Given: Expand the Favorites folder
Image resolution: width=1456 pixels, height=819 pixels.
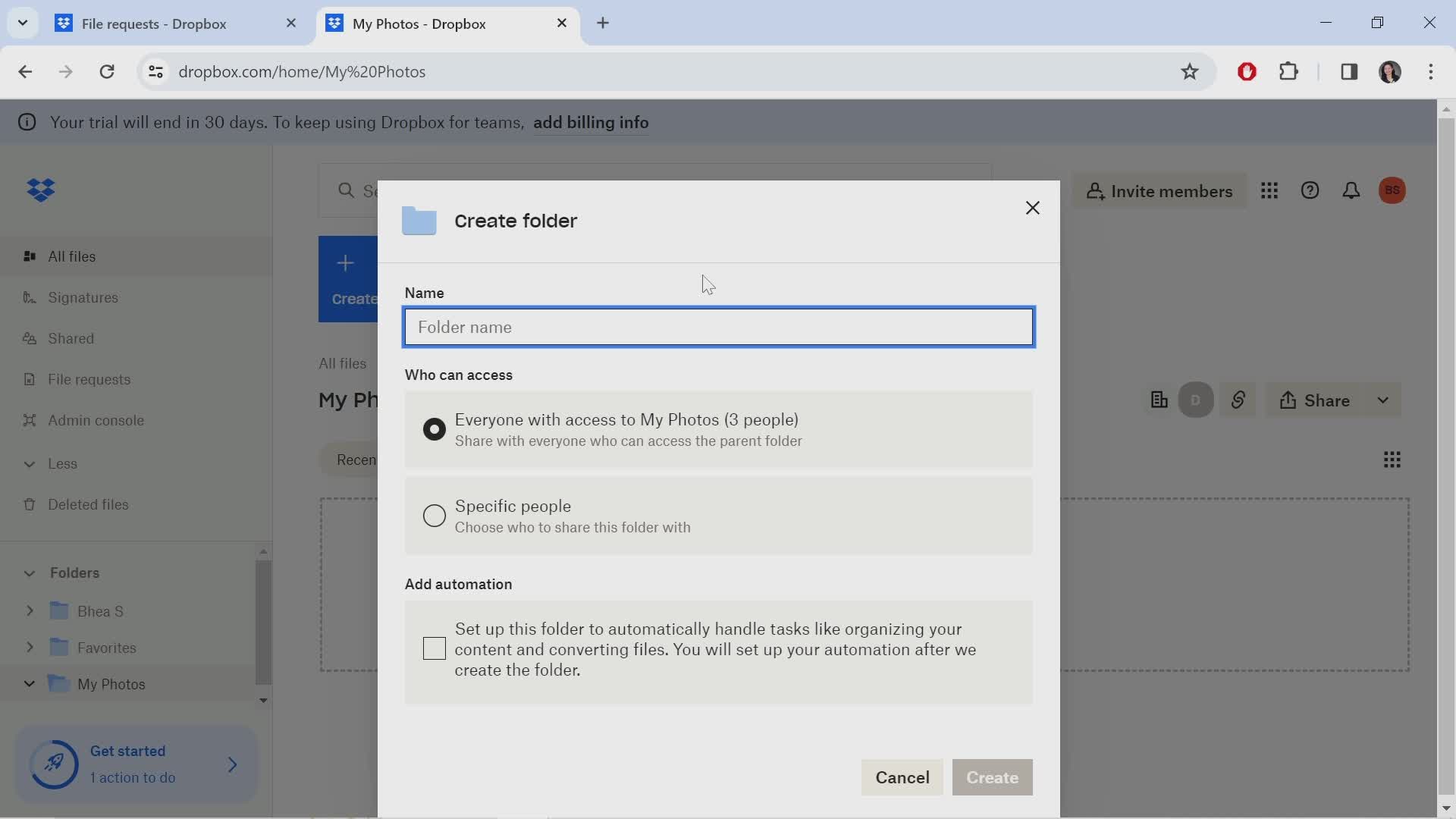Looking at the screenshot, I should 30,647.
